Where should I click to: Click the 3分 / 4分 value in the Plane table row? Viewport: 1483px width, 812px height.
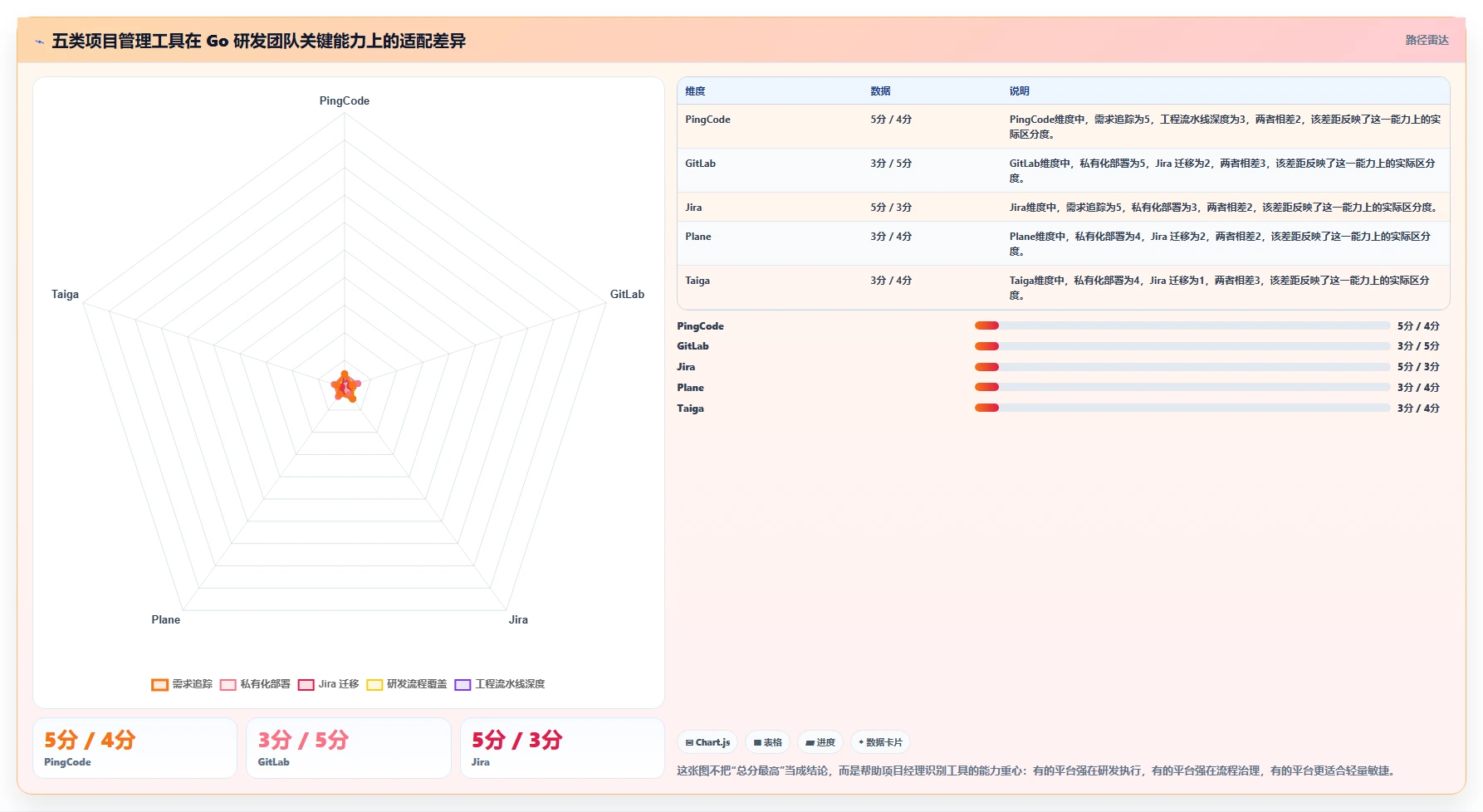click(x=891, y=237)
